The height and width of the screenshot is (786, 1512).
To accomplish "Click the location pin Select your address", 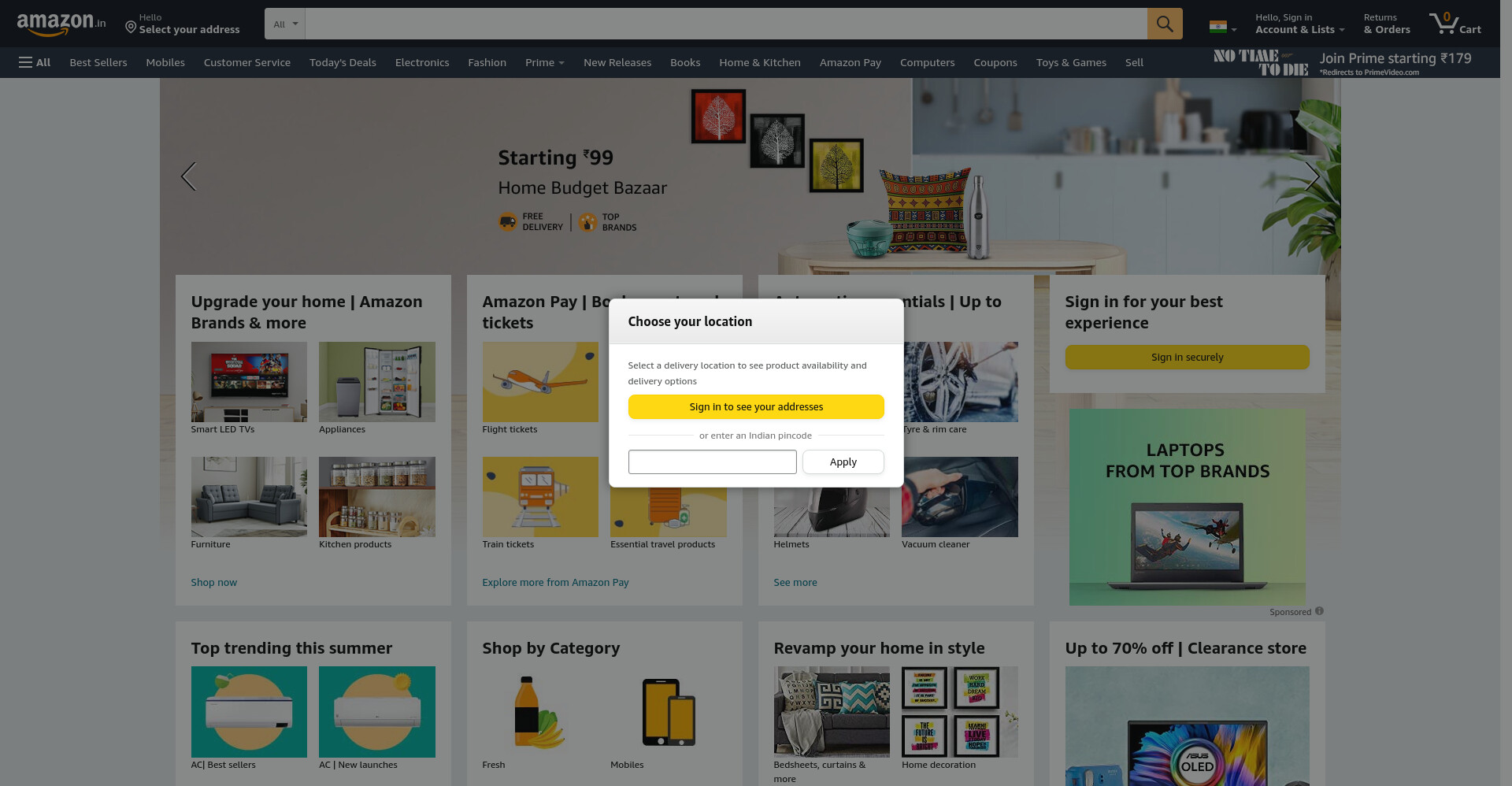I will (x=183, y=24).
